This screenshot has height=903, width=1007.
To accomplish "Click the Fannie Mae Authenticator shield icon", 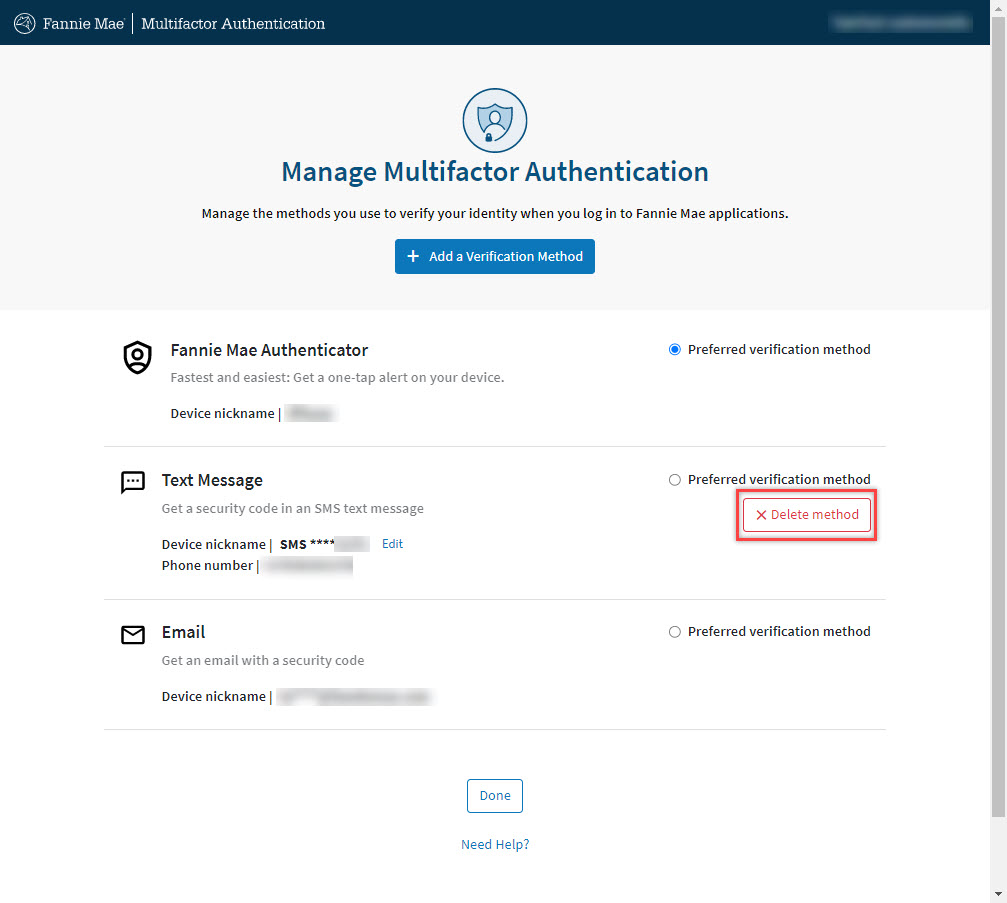I will tap(137, 356).
